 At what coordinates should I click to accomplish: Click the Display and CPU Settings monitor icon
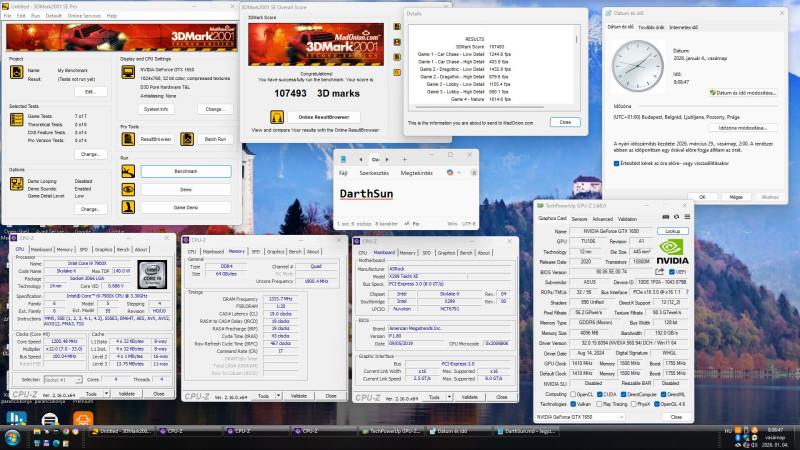tap(128, 72)
